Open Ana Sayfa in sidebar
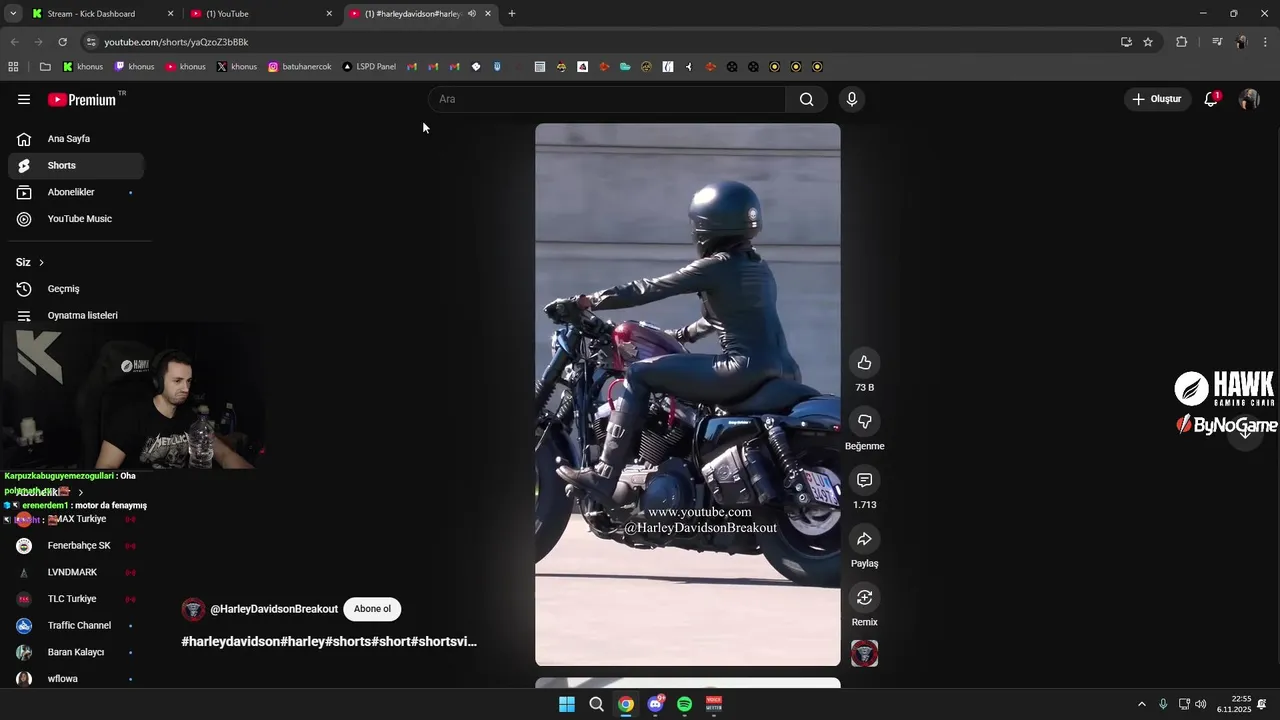The height and width of the screenshot is (720, 1280). coord(76,139)
